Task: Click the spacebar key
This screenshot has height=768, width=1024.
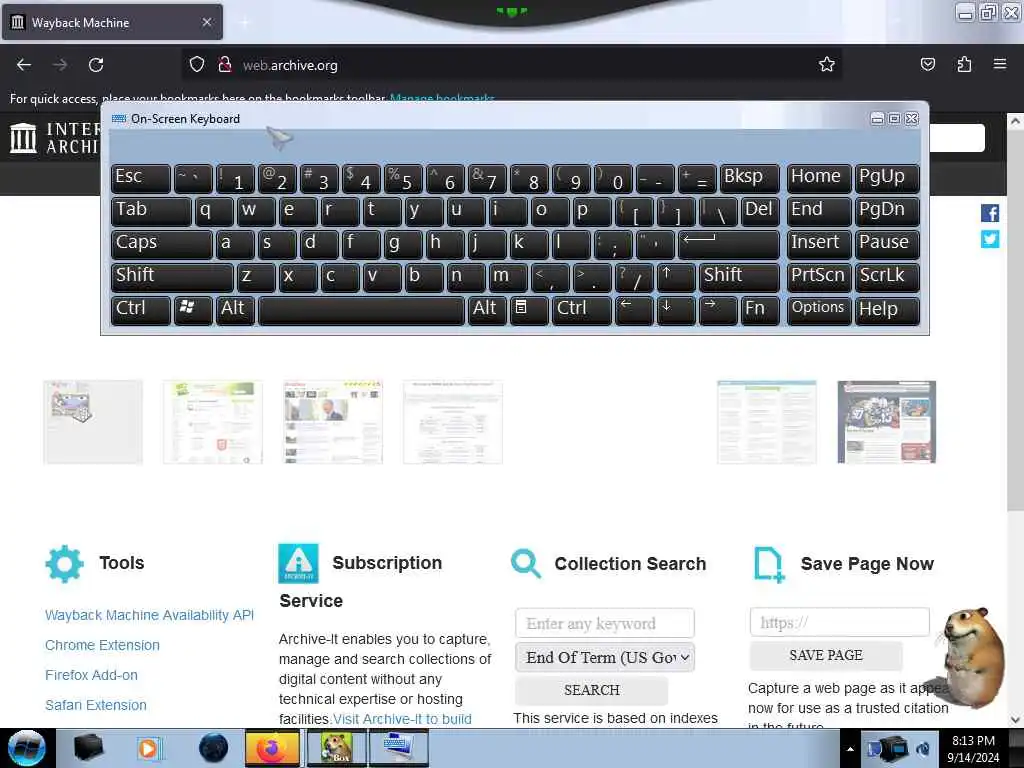Action: point(361,310)
